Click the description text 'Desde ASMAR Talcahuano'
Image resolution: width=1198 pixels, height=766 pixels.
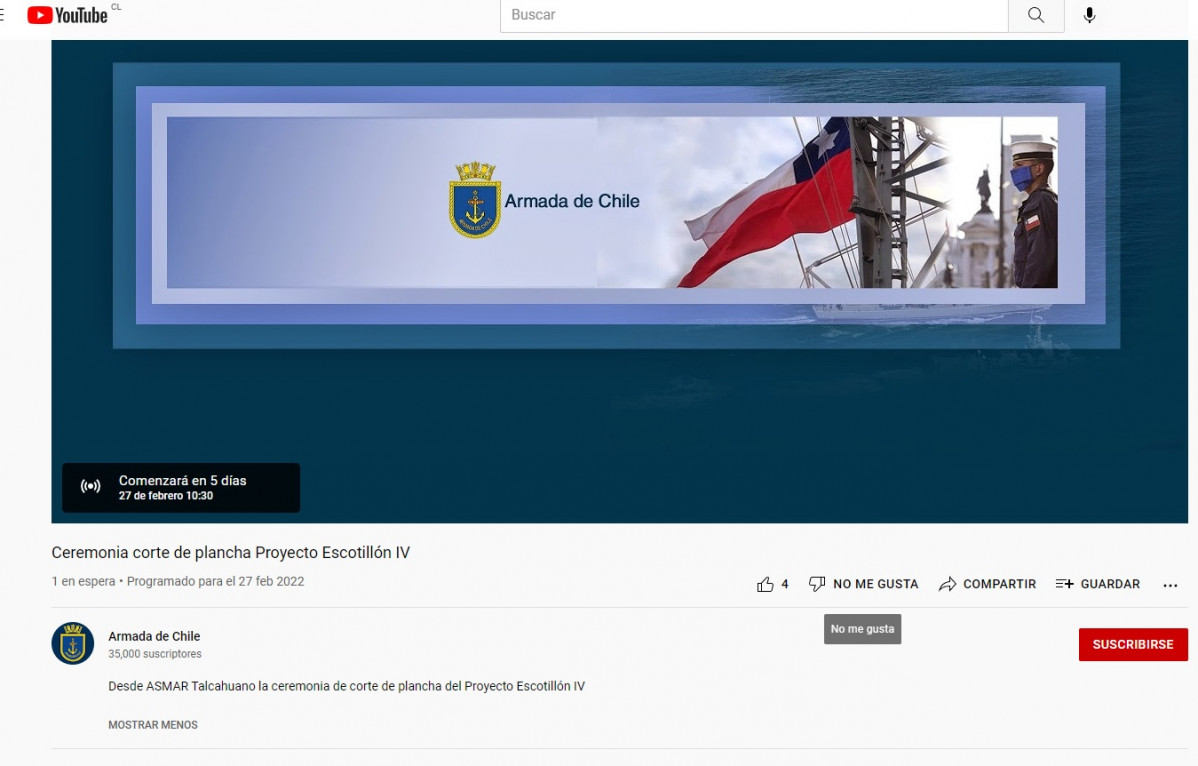182,686
